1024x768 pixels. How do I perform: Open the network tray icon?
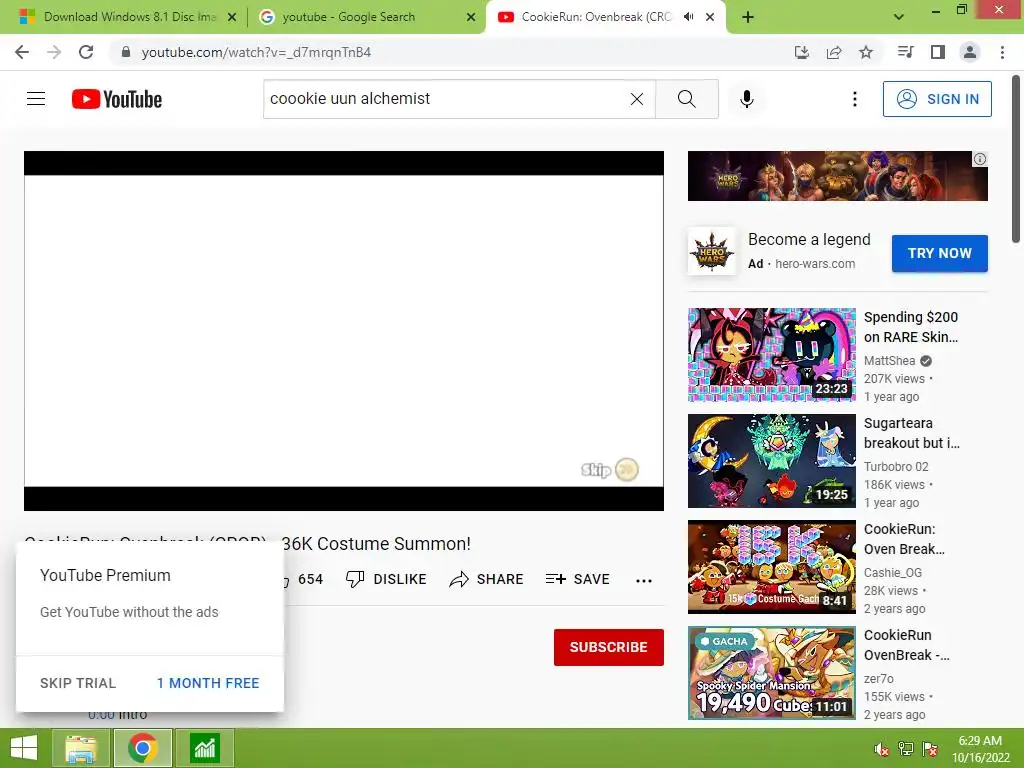point(905,749)
